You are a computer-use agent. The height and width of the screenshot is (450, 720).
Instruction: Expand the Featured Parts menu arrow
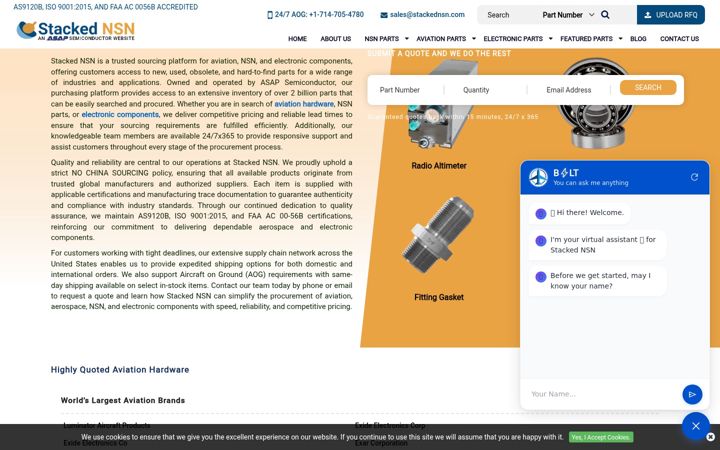click(620, 39)
